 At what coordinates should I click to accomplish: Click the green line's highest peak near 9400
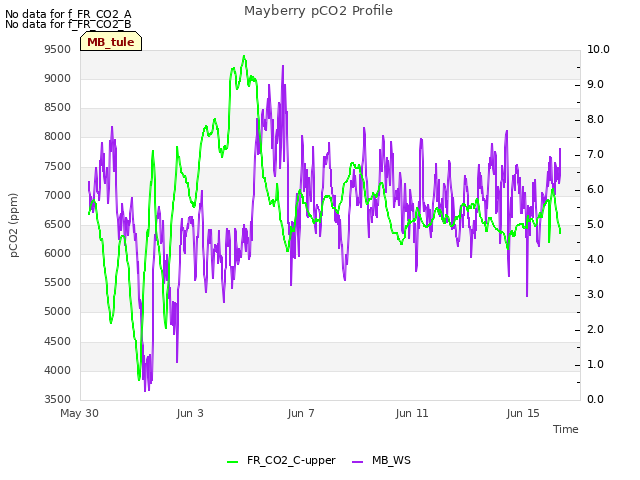pos(244,56)
